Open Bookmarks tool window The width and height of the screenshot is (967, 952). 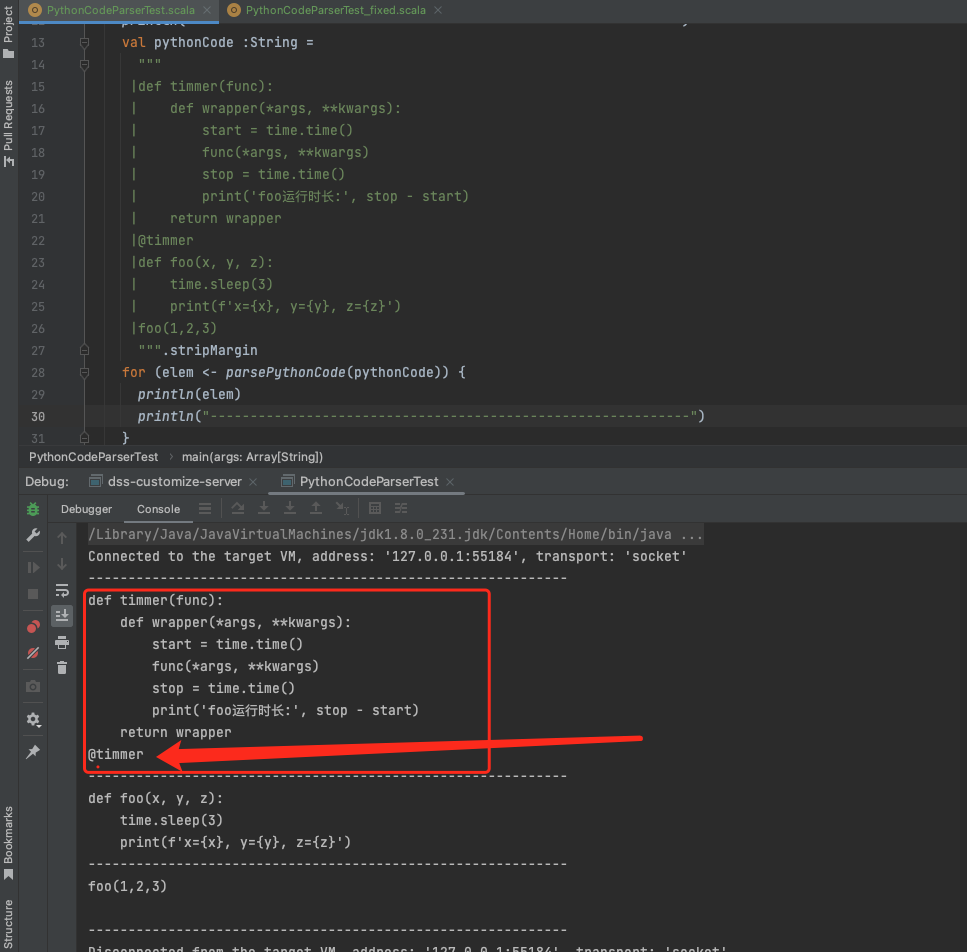(9, 843)
